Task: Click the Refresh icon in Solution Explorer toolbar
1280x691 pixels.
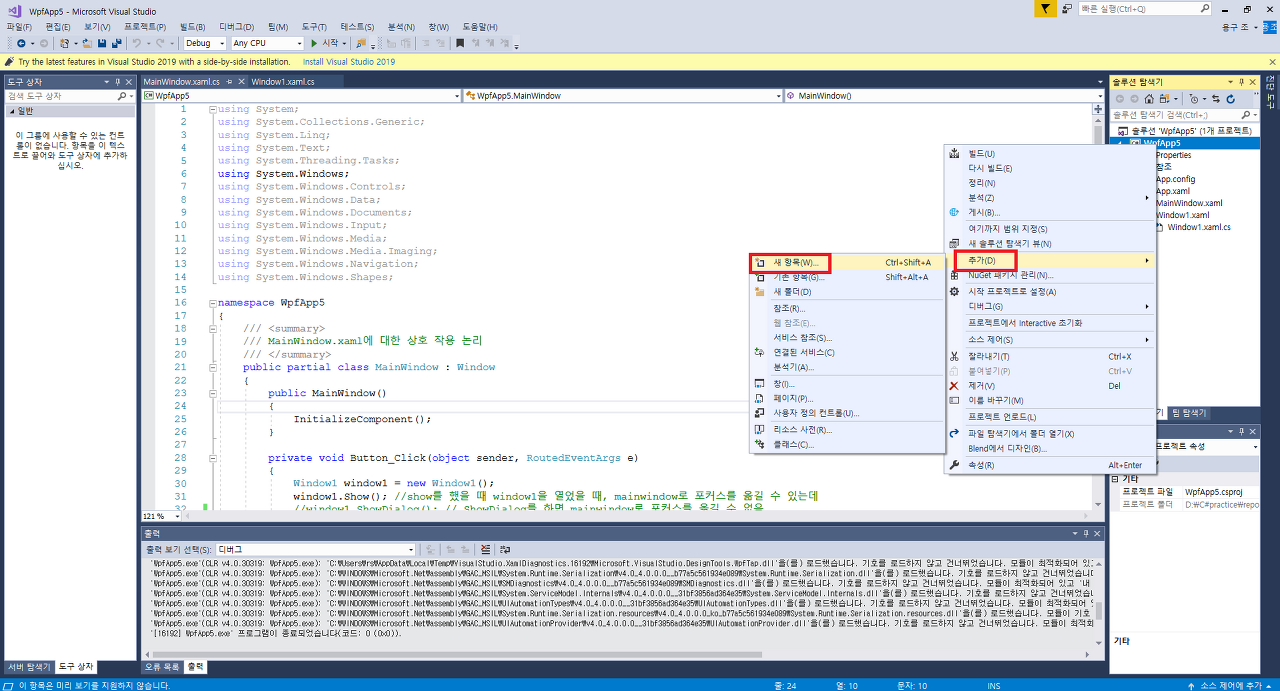Action: click(1230, 99)
